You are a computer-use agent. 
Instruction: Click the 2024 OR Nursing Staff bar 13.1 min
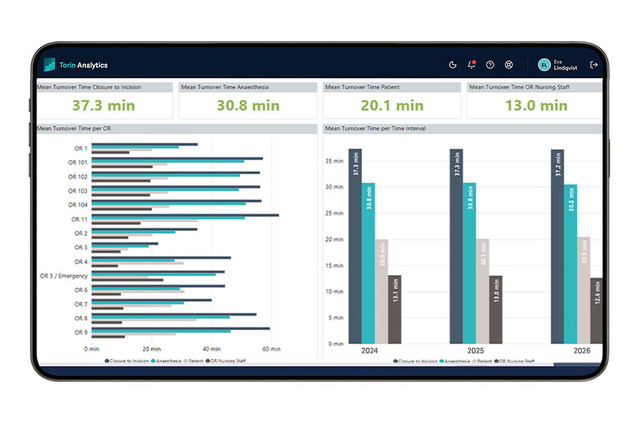tap(394, 309)
